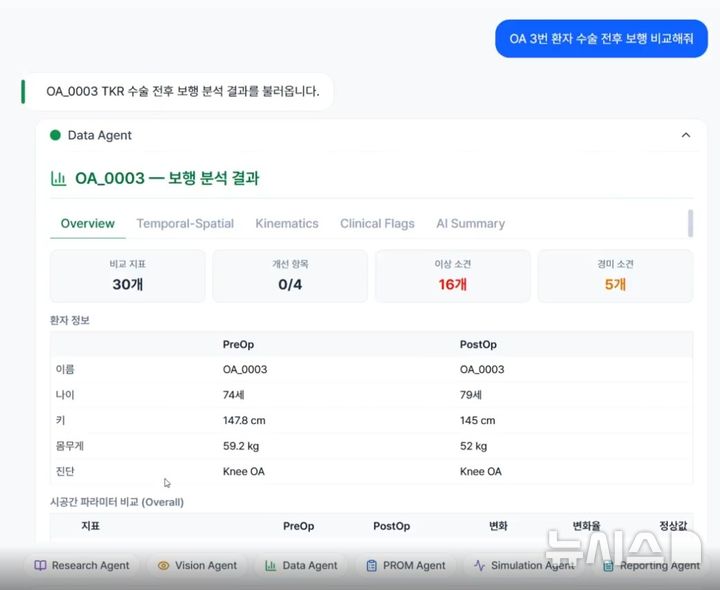
Task: Click the PostOp age value 79세
Action: click(x=471, y=395)
